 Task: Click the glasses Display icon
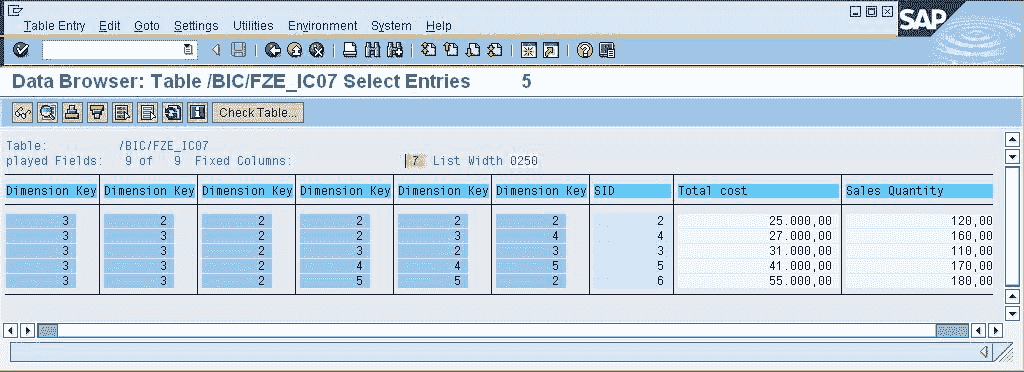(23, 112)
